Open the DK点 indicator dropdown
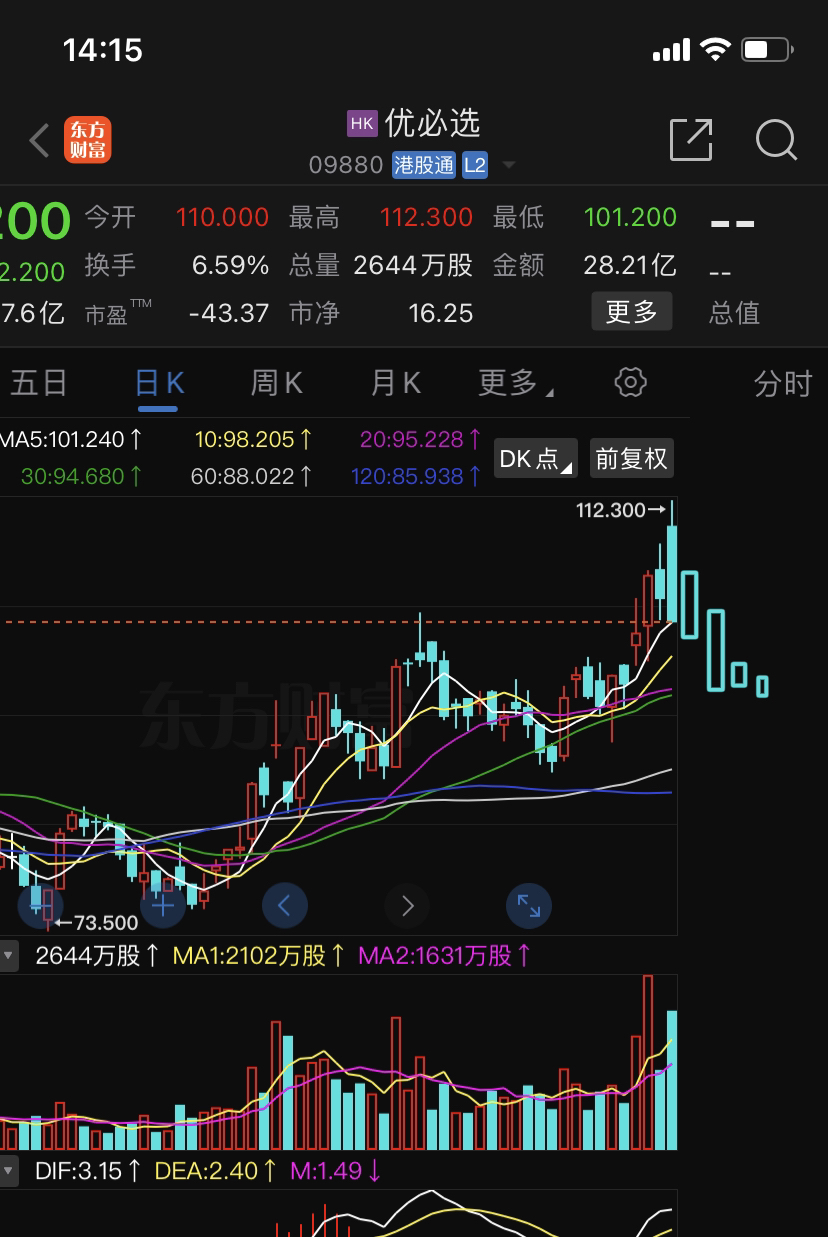The height and width of the screenshot is (1237, 828). coord(536,458)
